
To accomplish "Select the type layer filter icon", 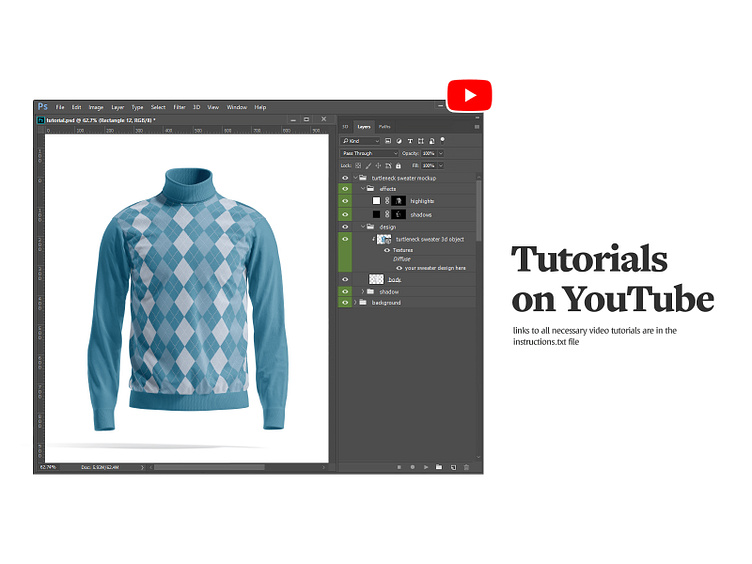I will (x=410, y=141).
